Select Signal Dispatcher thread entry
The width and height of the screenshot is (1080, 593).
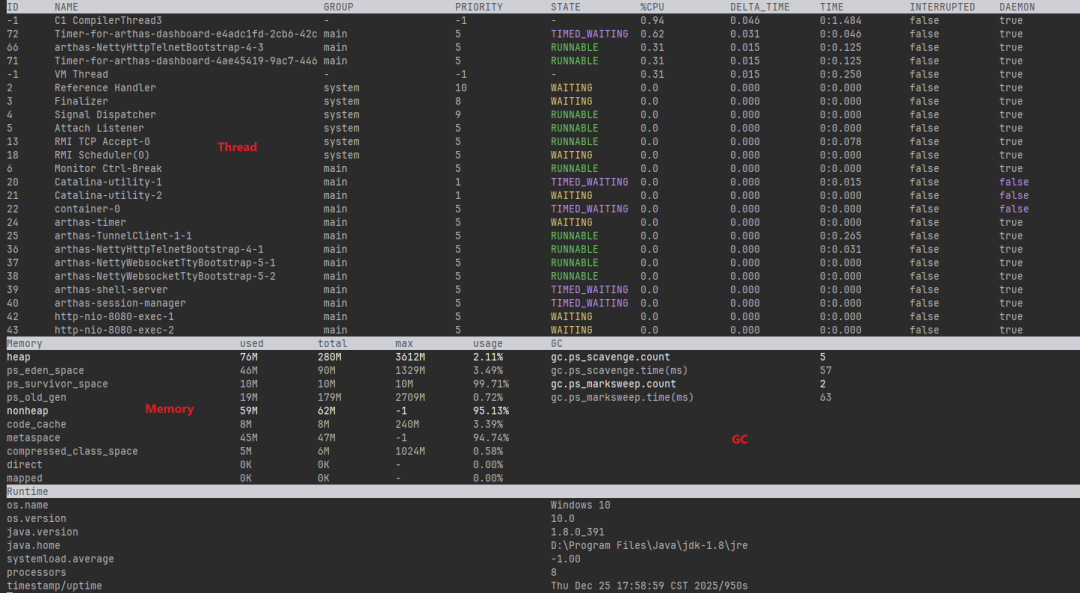pos(105,114)
